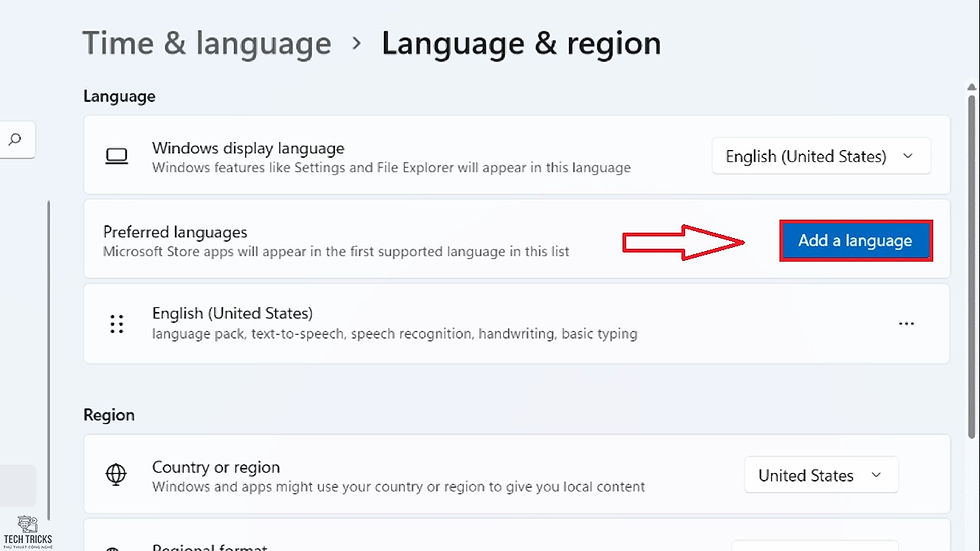Open the English (United States) more options menu
This screenshot has height=551, width=980.
pyautogui.click(x=906, y=324)
